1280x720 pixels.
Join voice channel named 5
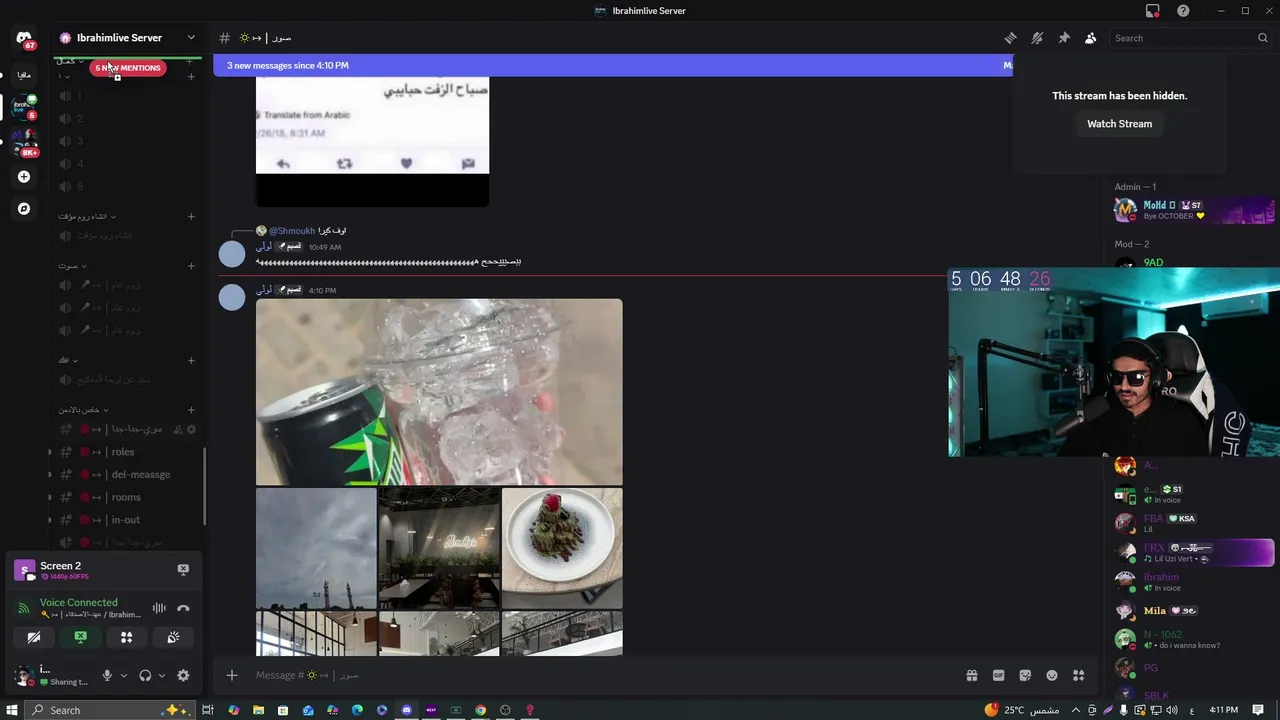(x=127, y=187)
